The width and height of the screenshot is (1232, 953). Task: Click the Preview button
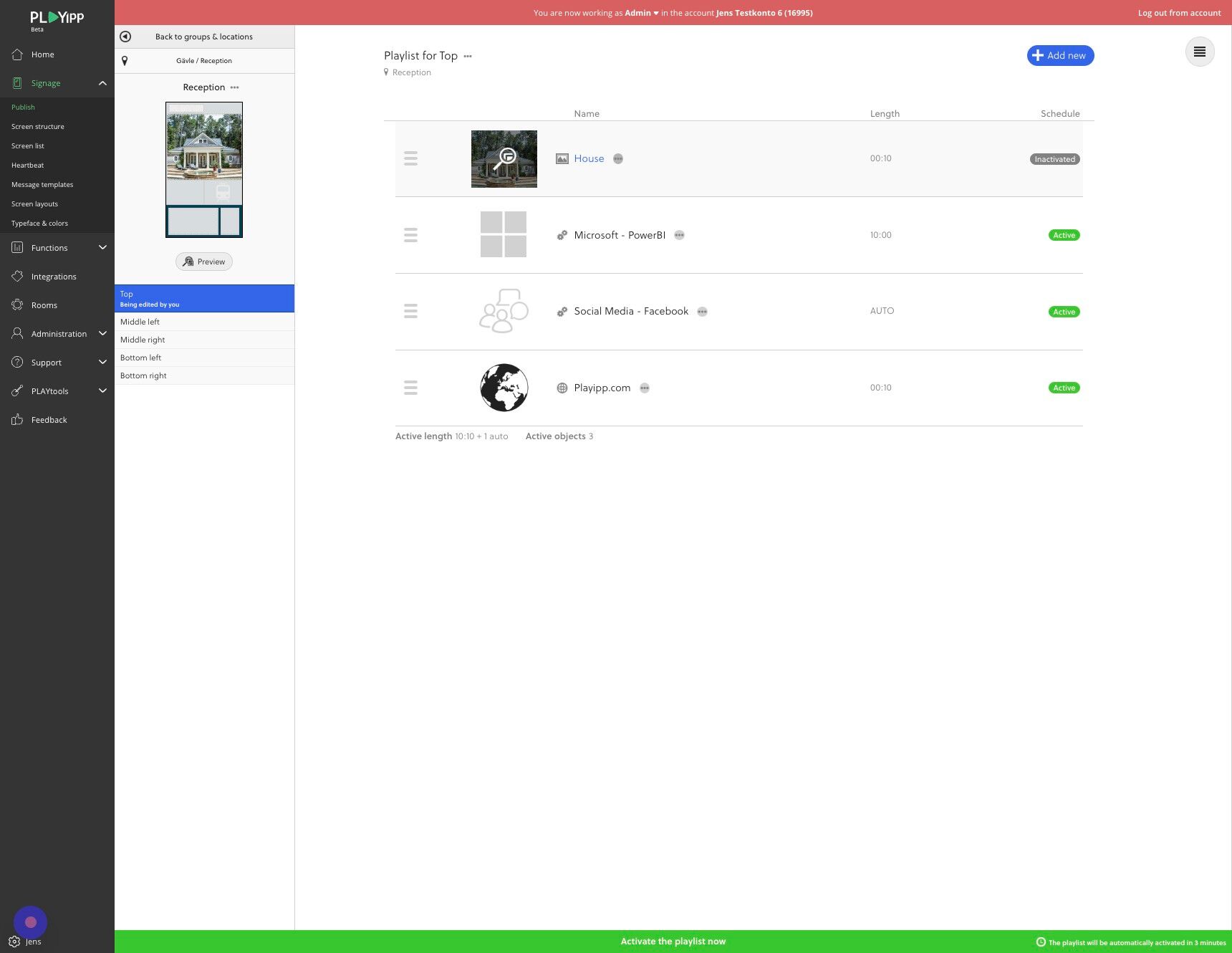[204, 262]
